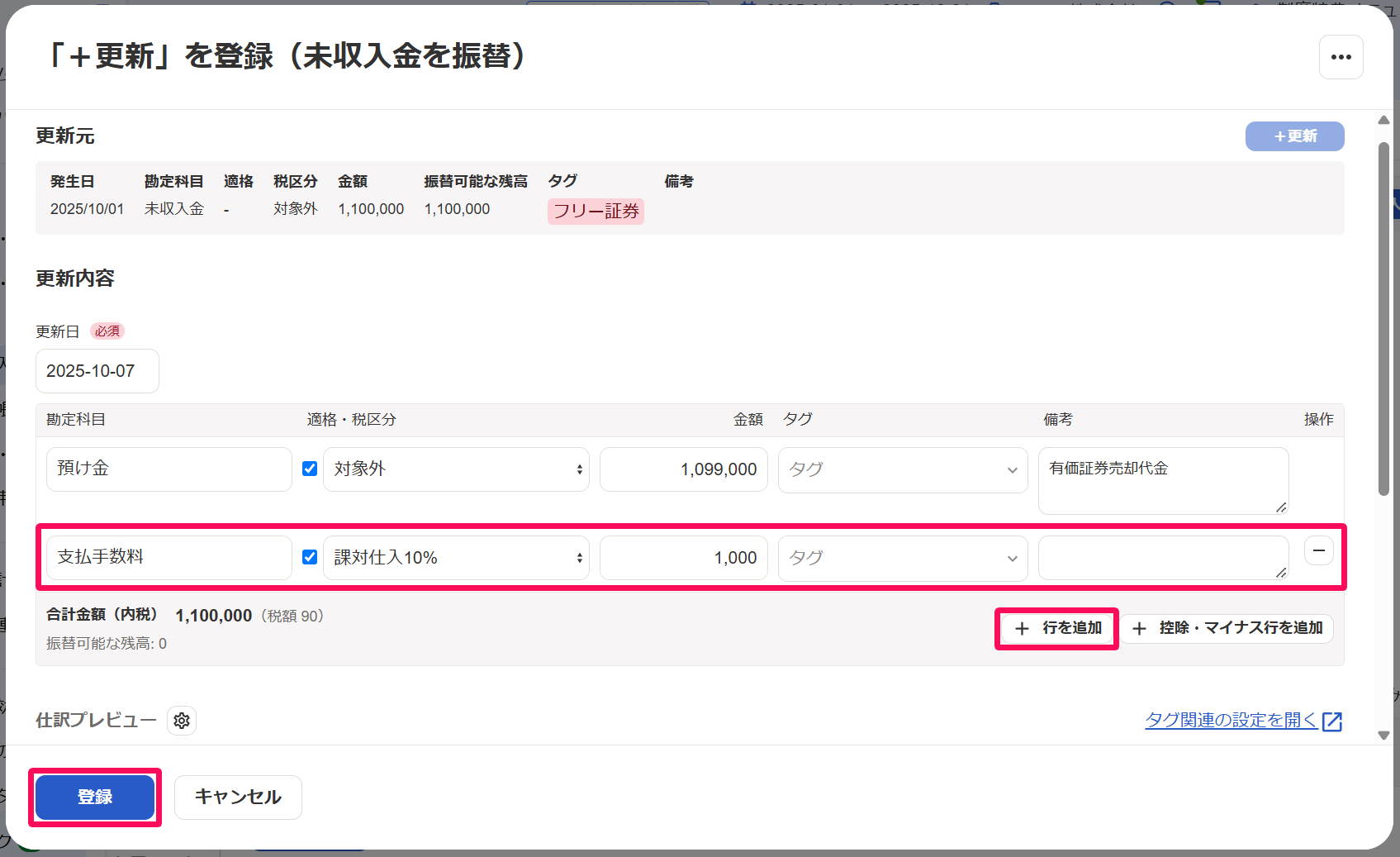Click the キャンセル button
Viewport: 1400px width, 857px height.
pos(238,797)
